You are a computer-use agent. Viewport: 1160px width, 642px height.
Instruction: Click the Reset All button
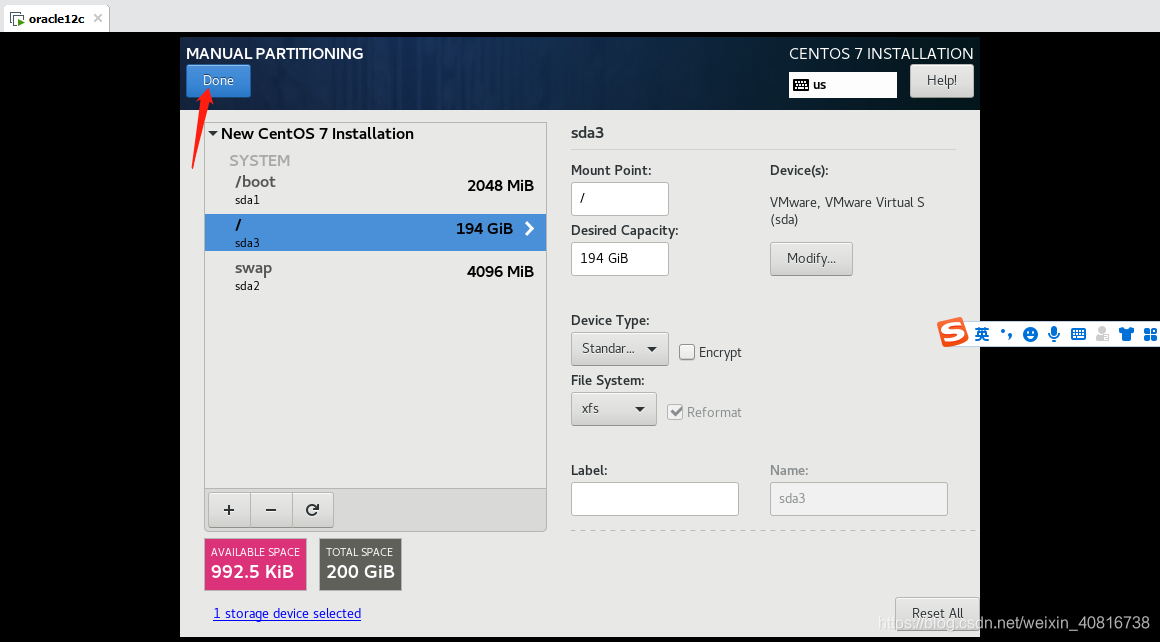click(x=937, y=613)
